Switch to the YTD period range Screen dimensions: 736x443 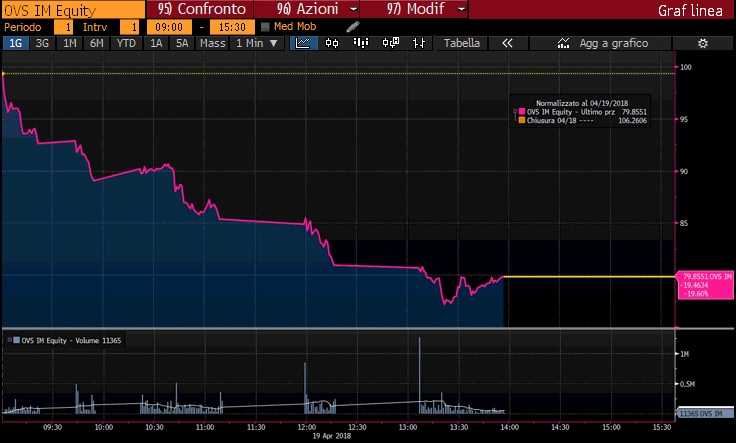[x=126, y=43]
